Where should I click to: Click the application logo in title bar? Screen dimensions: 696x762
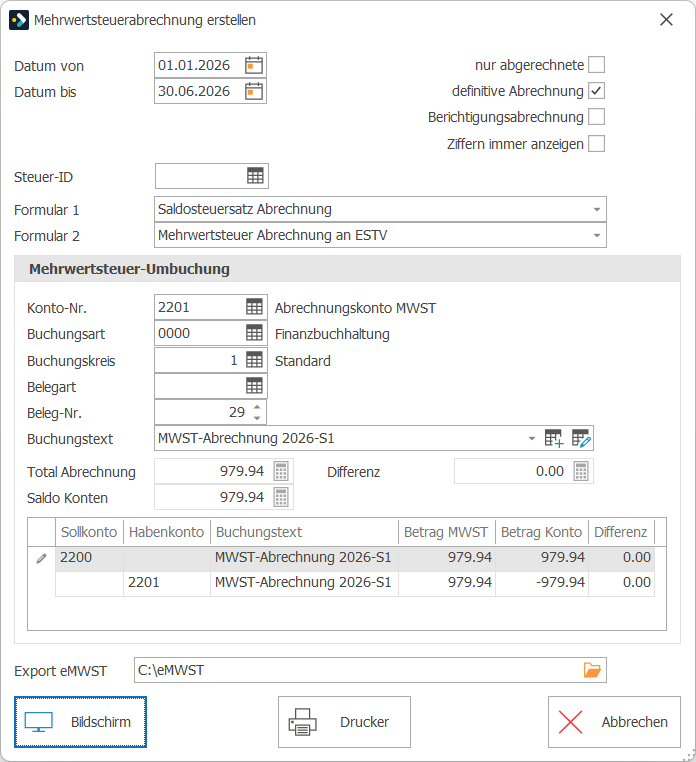click(x=19, y=20)
